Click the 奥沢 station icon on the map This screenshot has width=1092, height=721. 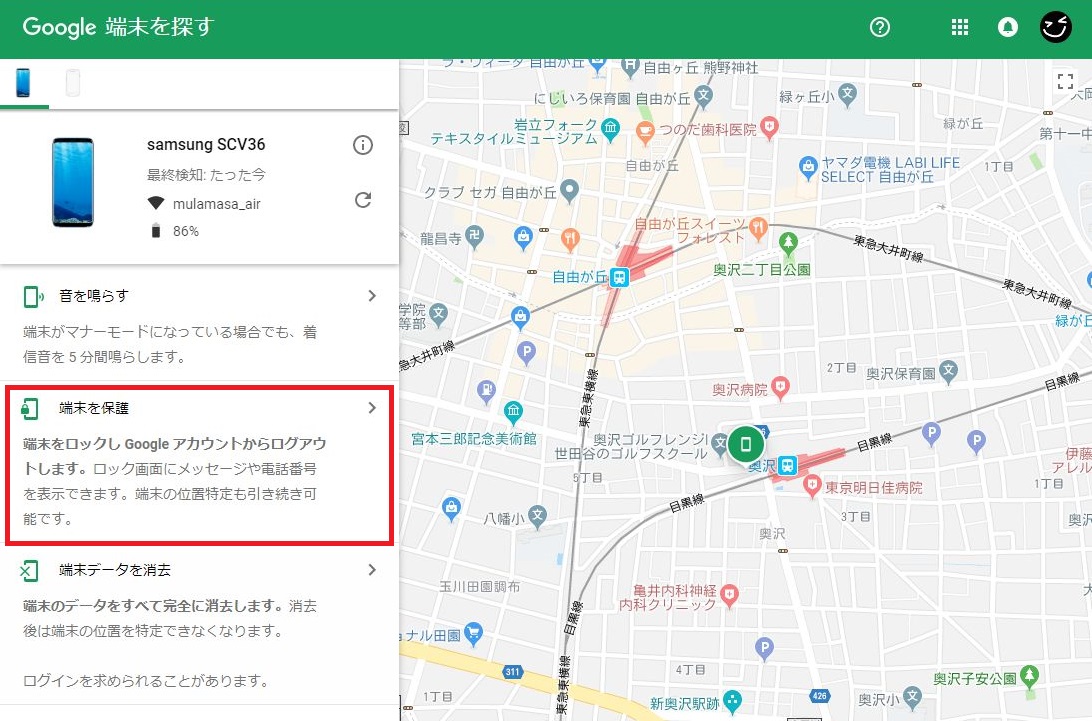click(787, 465)
